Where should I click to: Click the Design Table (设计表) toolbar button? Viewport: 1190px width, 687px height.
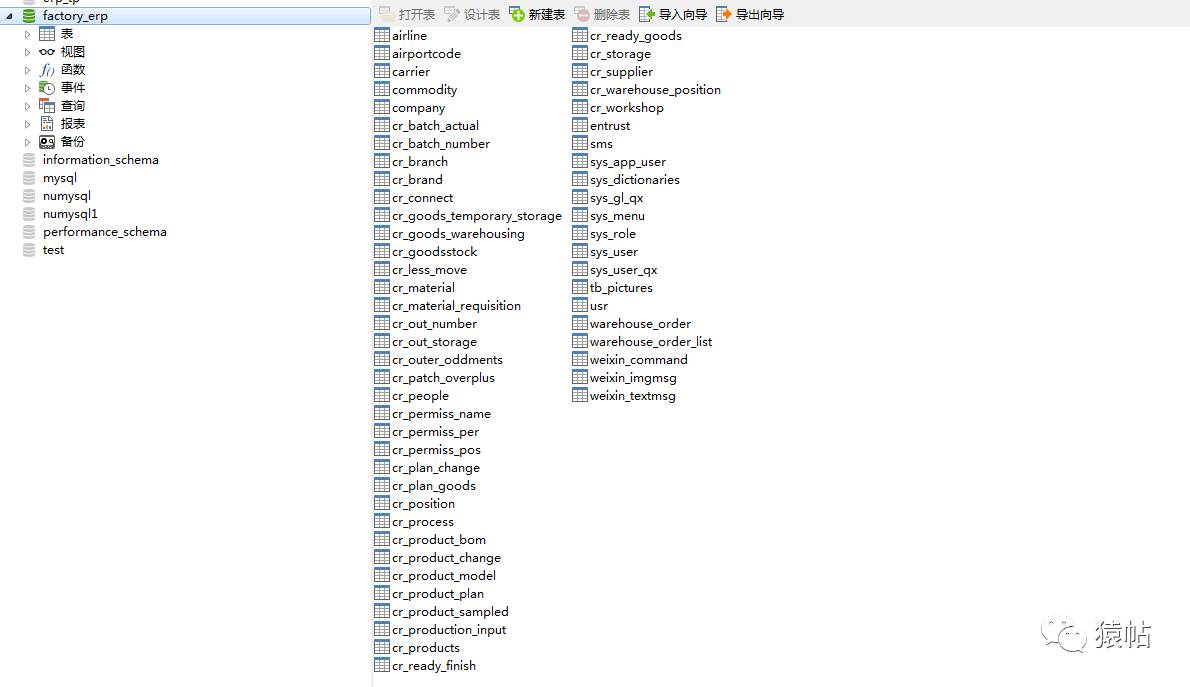click(472, 14)
